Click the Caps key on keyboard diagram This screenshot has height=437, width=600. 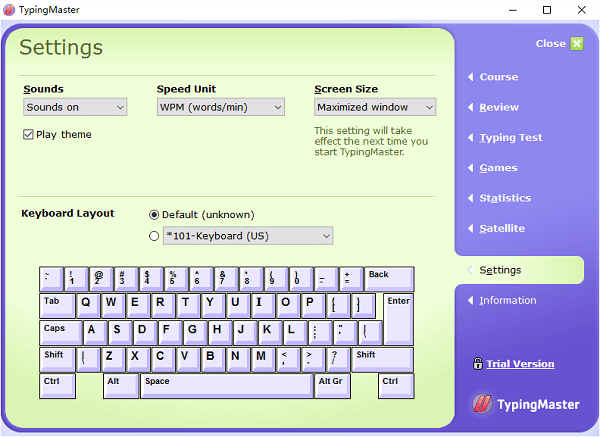click(60, 332)
